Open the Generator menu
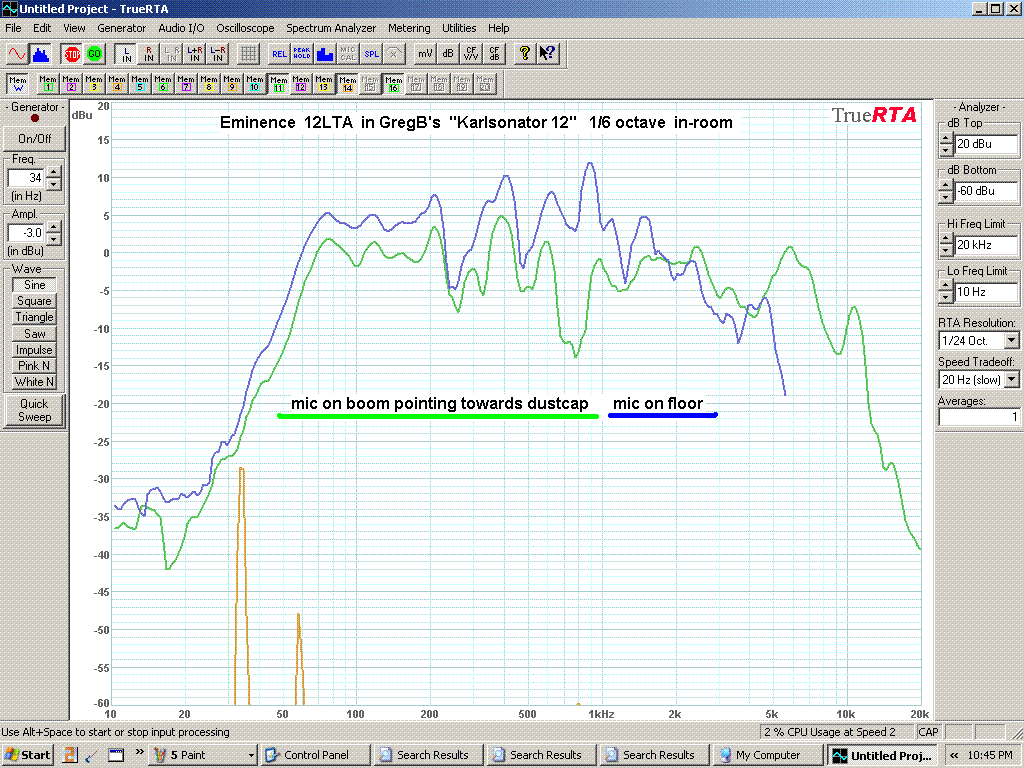Image resolution: width=1024 pixels, height=768 pixels. click(x=121, y=28)
